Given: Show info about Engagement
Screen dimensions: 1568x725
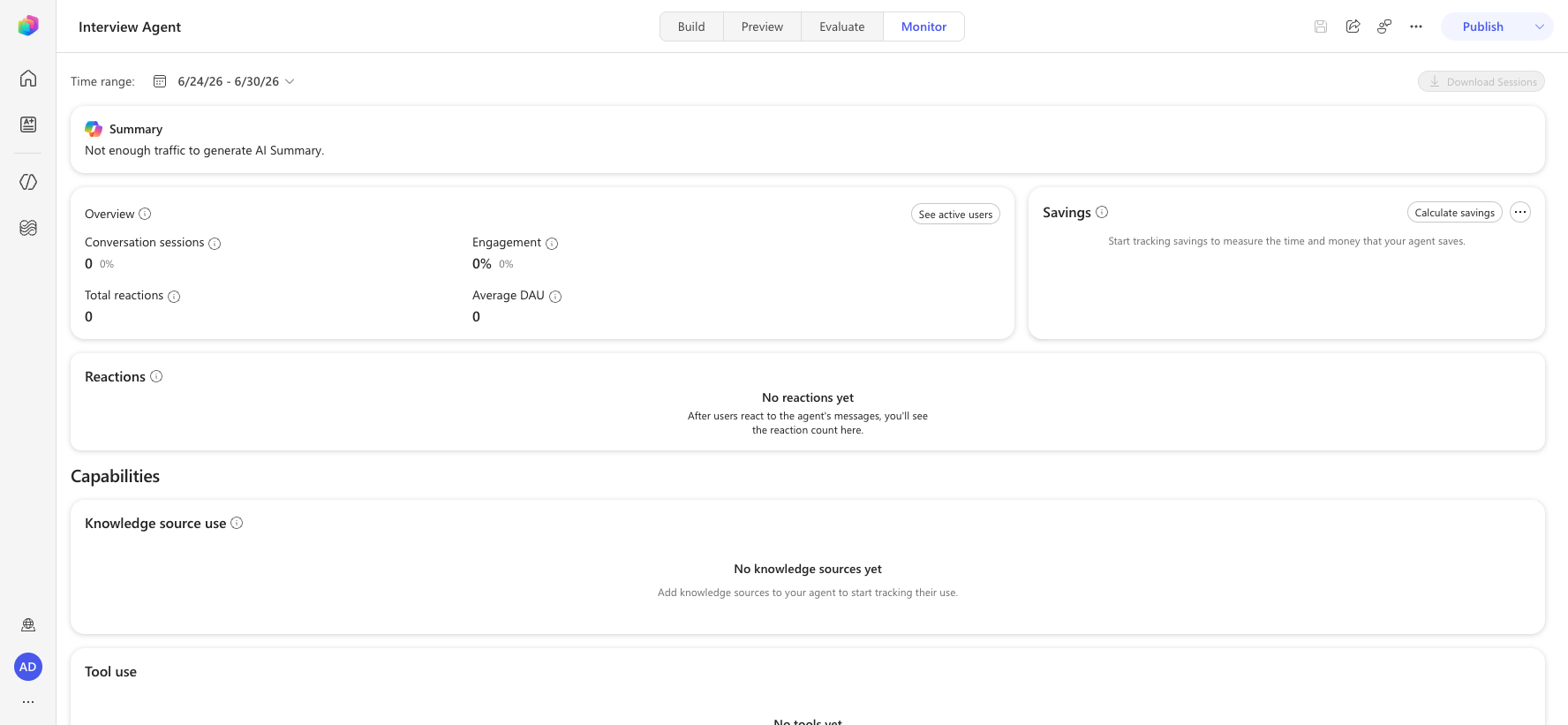Looking at the screenshot, I should pyautogui.click(x=552, y=244).
